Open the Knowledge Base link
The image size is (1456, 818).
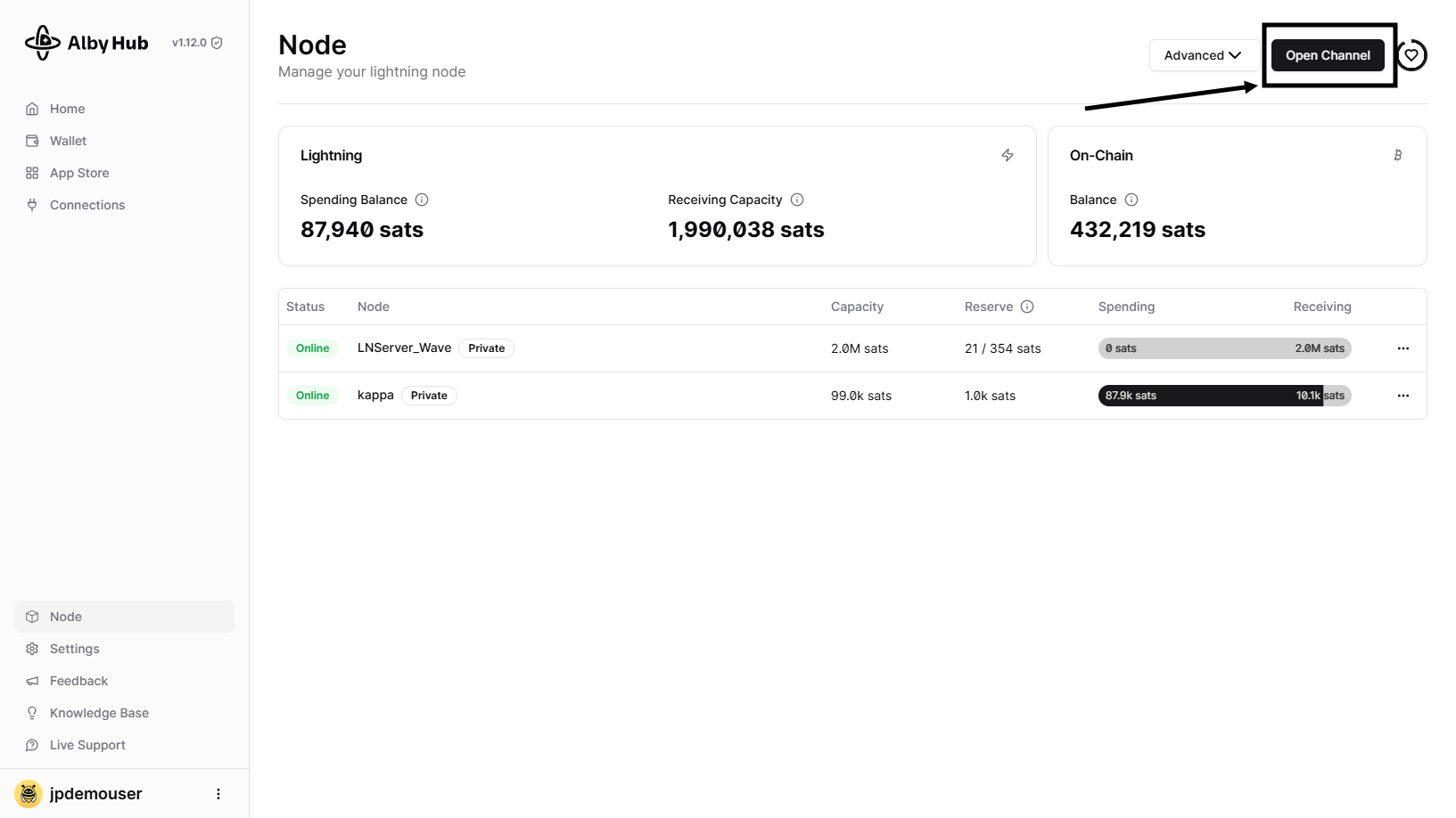coord(99,713)
